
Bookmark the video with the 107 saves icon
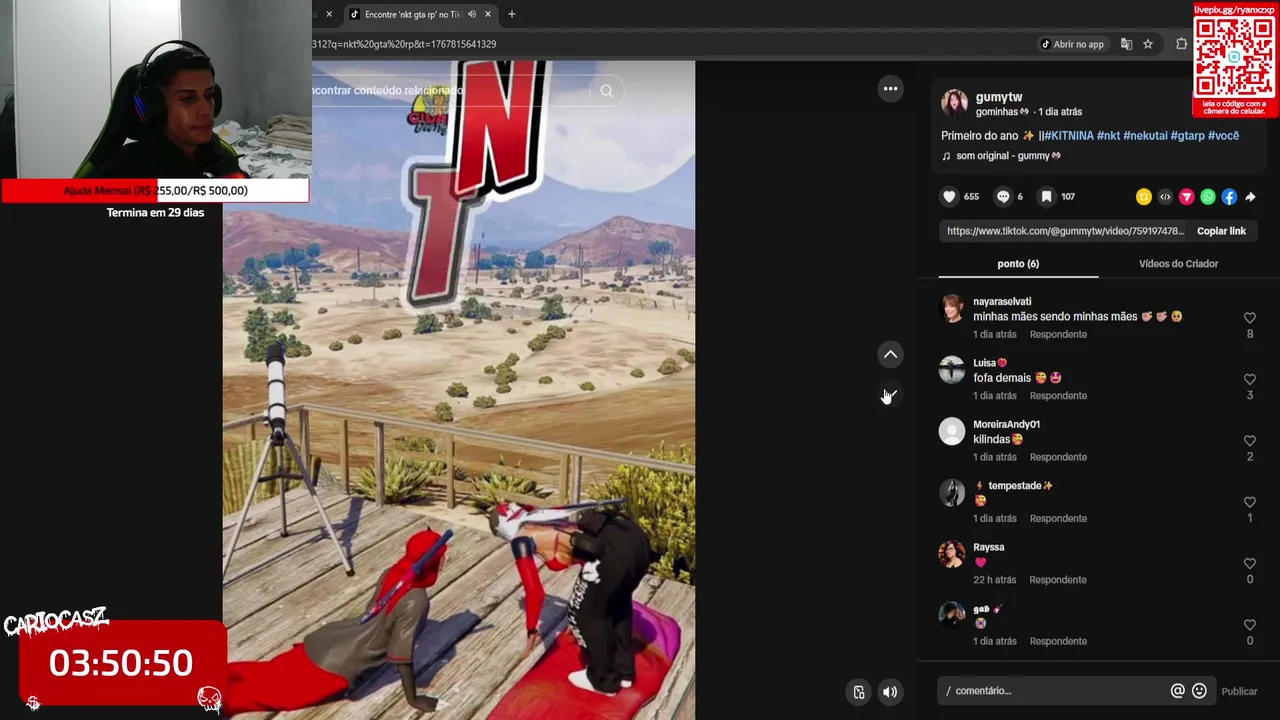point(1046,197)
